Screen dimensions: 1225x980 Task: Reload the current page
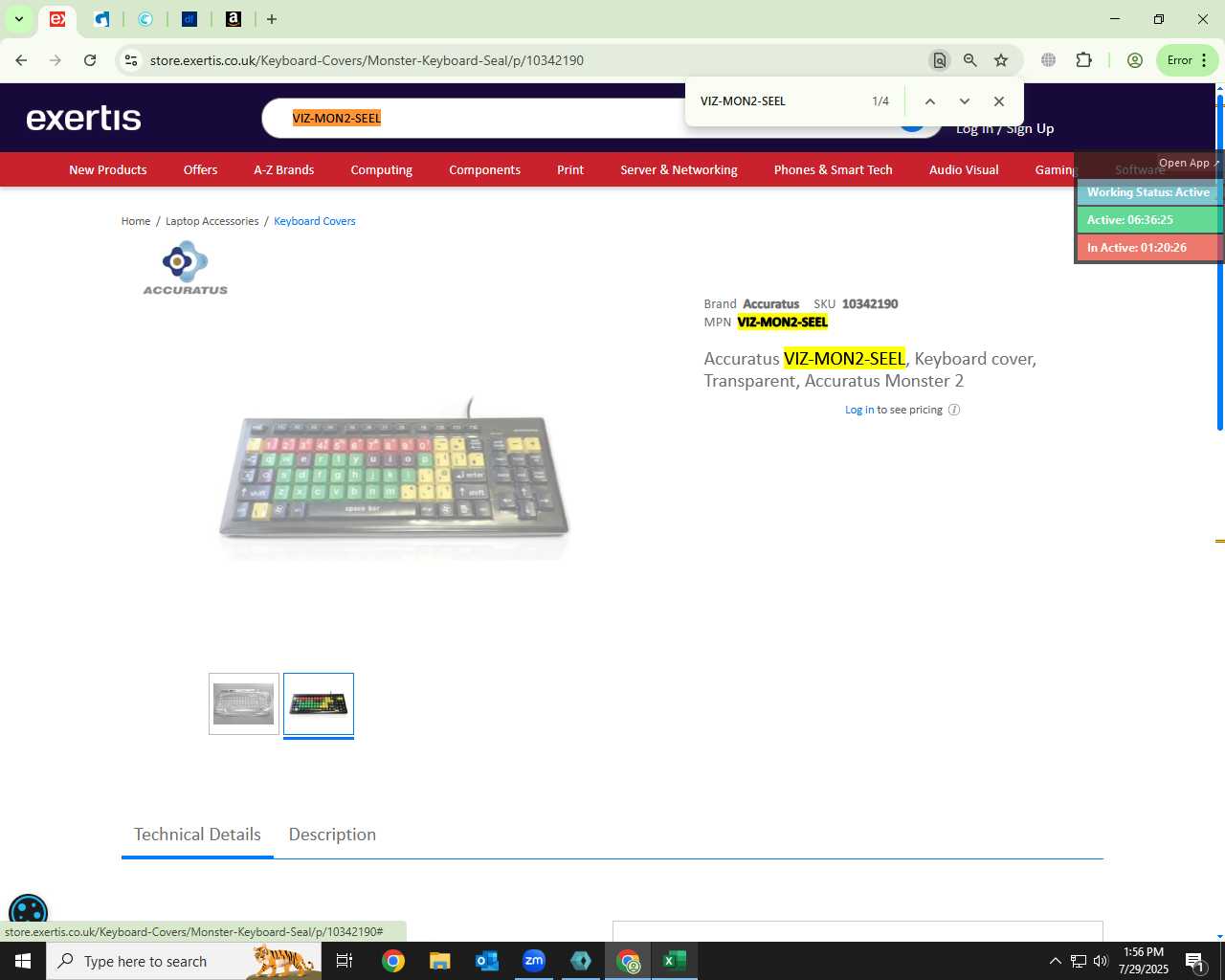tap(90, 60)
